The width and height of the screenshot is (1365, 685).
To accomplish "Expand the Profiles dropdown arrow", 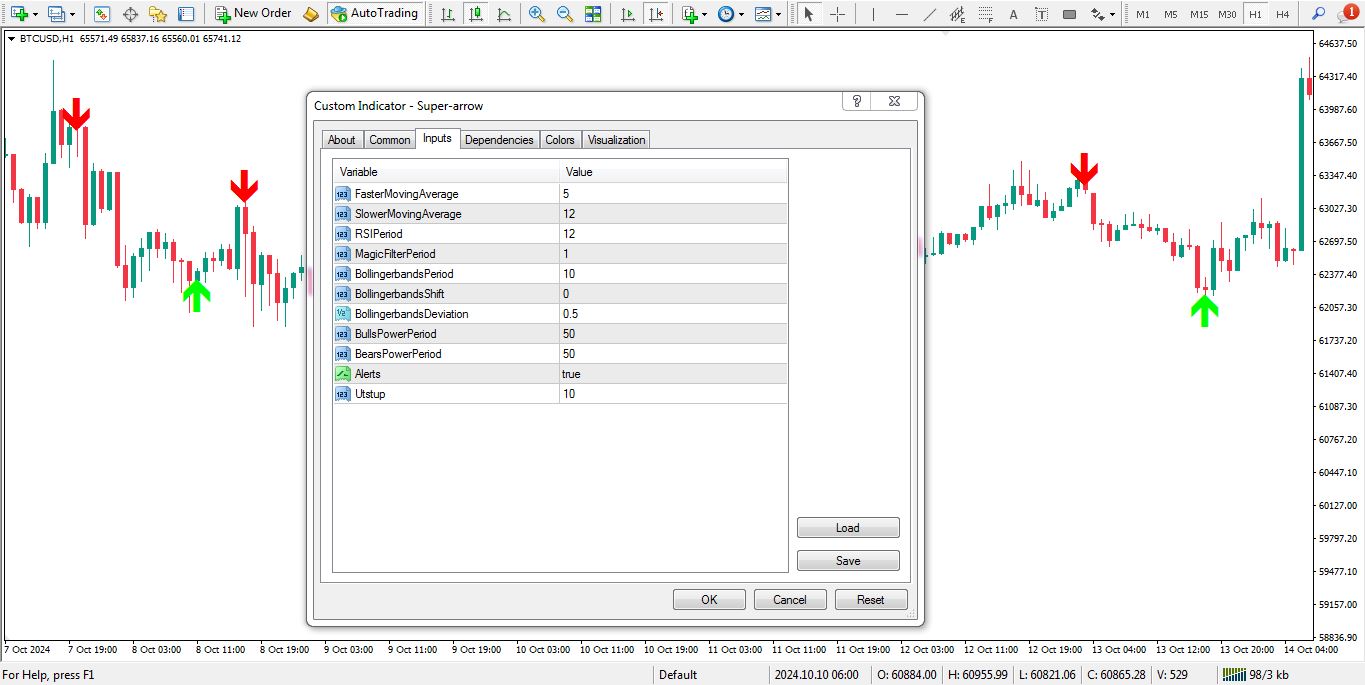I will point(72,14).
